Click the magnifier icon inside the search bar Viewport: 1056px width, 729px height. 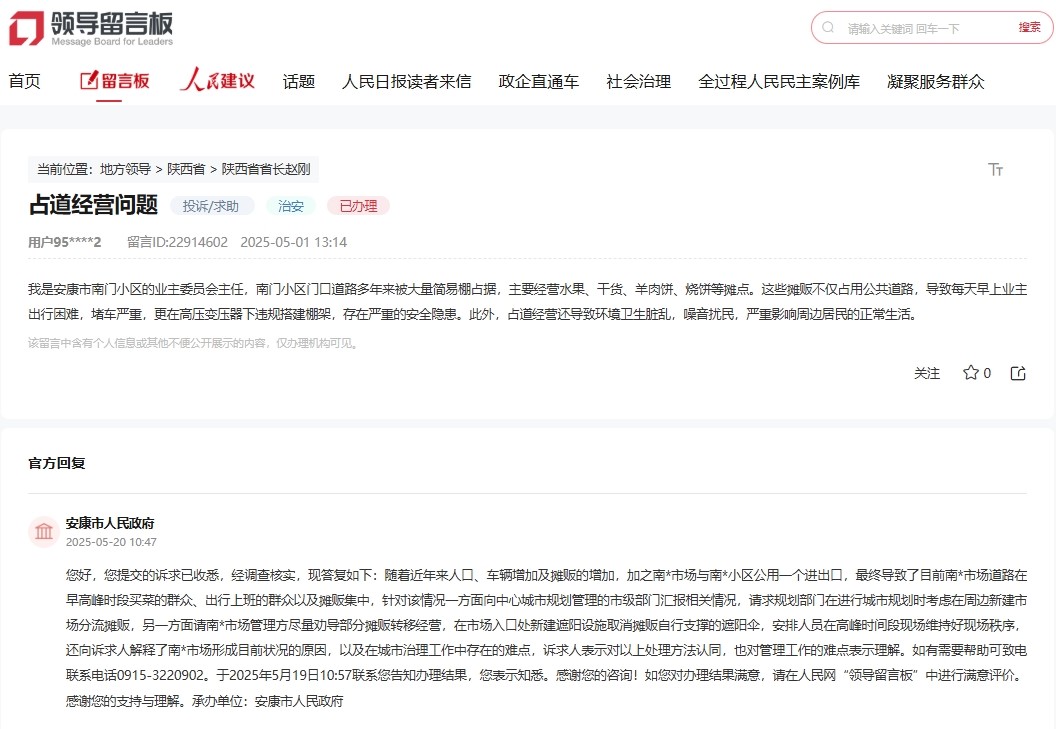point(827,27)
